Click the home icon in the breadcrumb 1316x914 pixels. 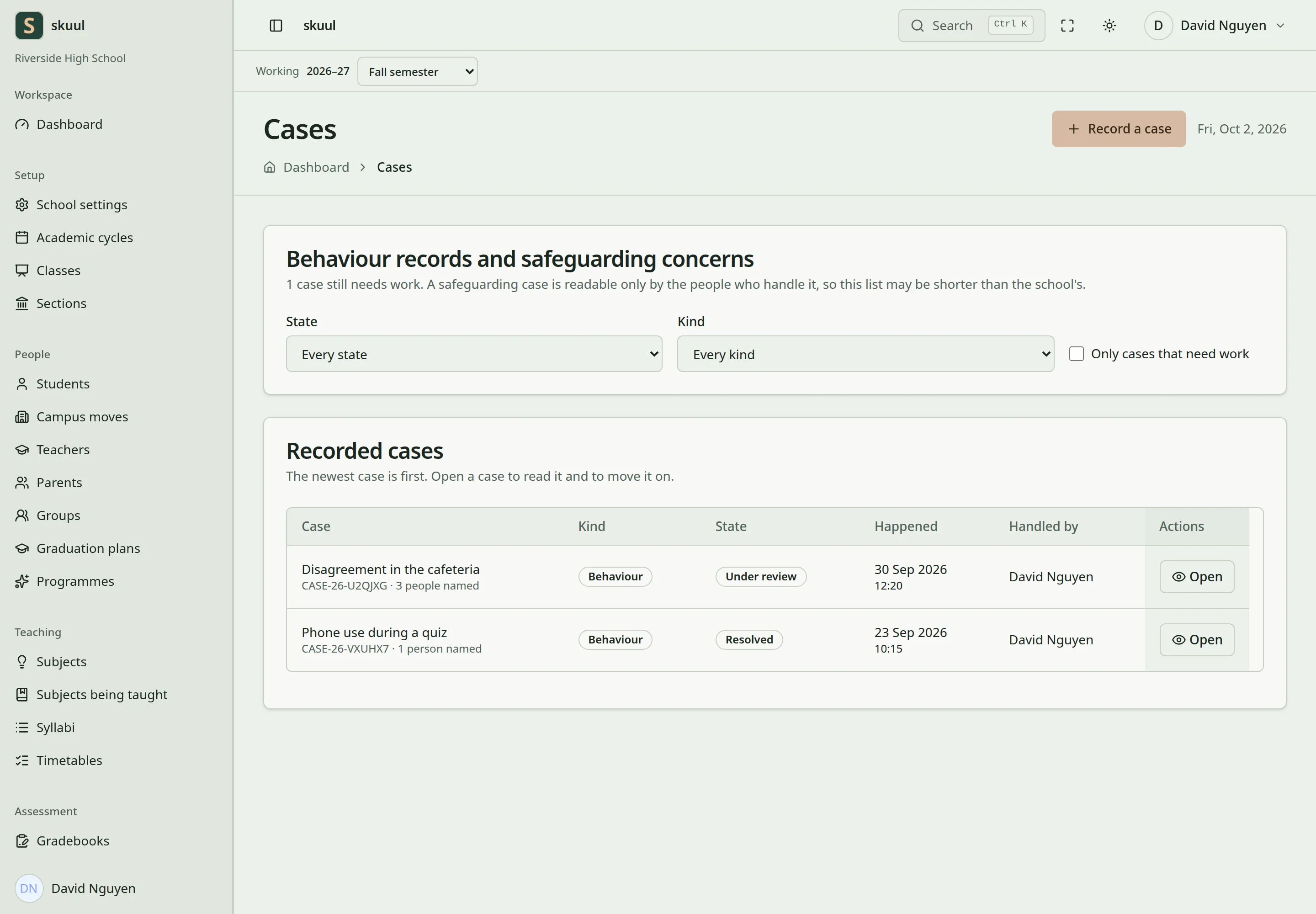(270, 167)
